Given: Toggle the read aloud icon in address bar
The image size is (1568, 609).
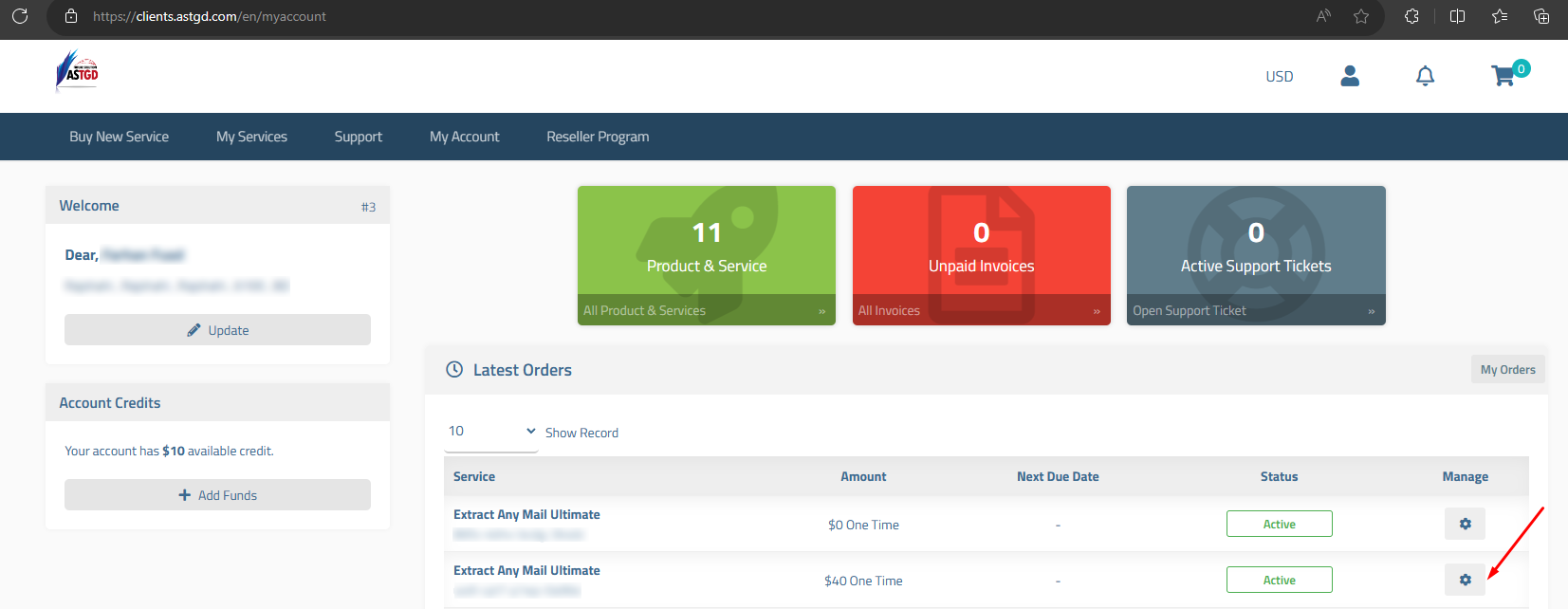Looking at the screenshot, I should tap(1323, 16).
